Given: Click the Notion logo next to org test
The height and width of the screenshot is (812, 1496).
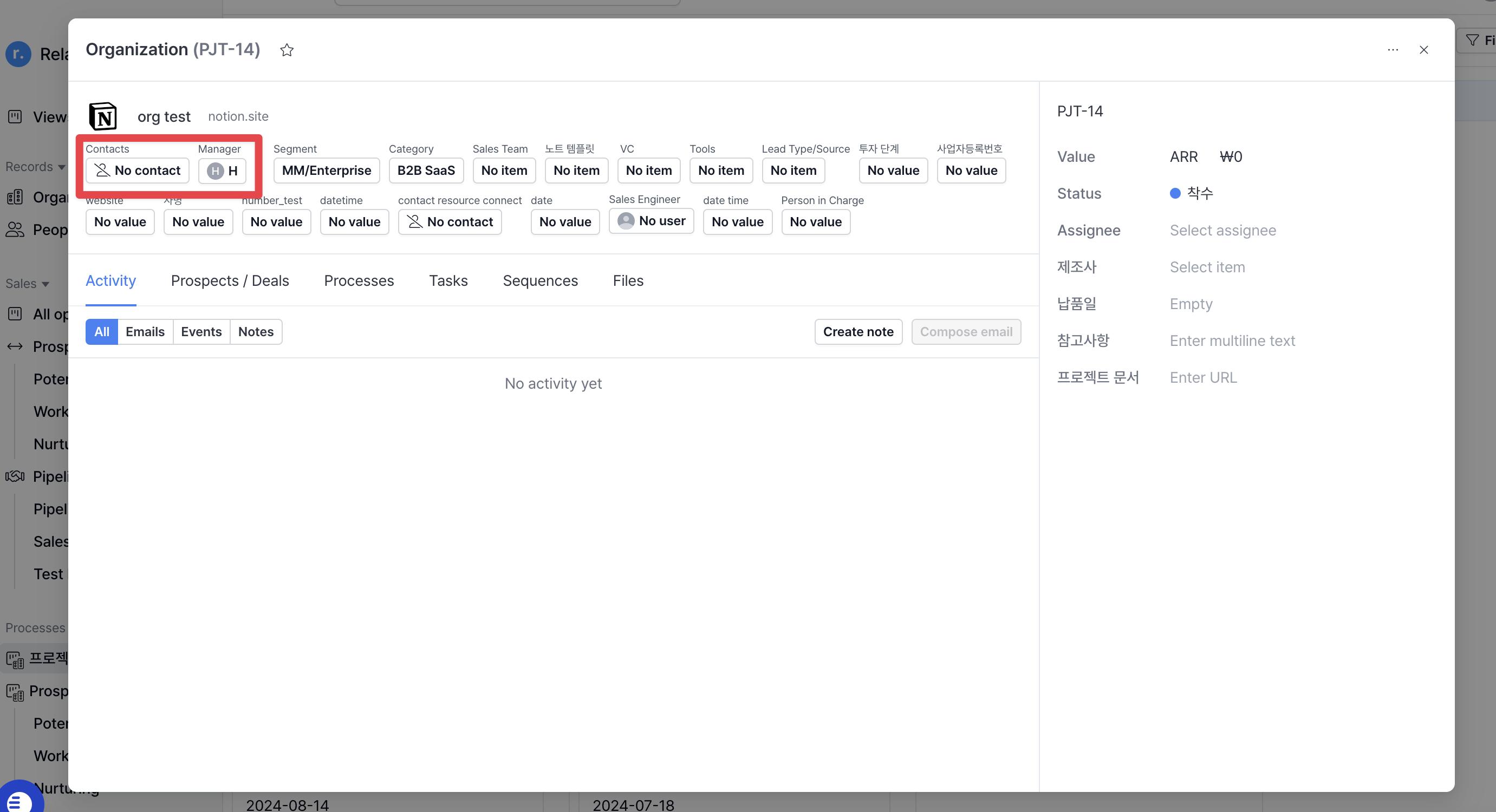Looking at the screenshot, I should pyautogui.click(x=103, y=116).
